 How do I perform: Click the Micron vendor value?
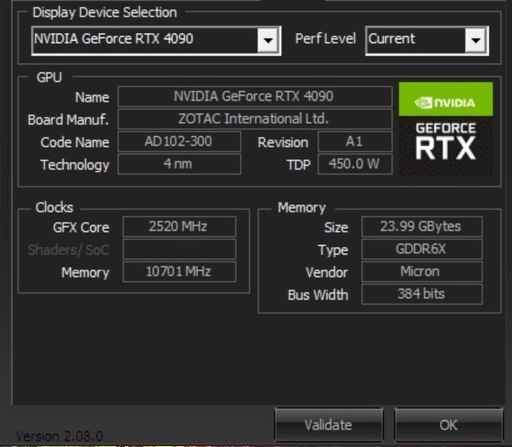point(422,272)
